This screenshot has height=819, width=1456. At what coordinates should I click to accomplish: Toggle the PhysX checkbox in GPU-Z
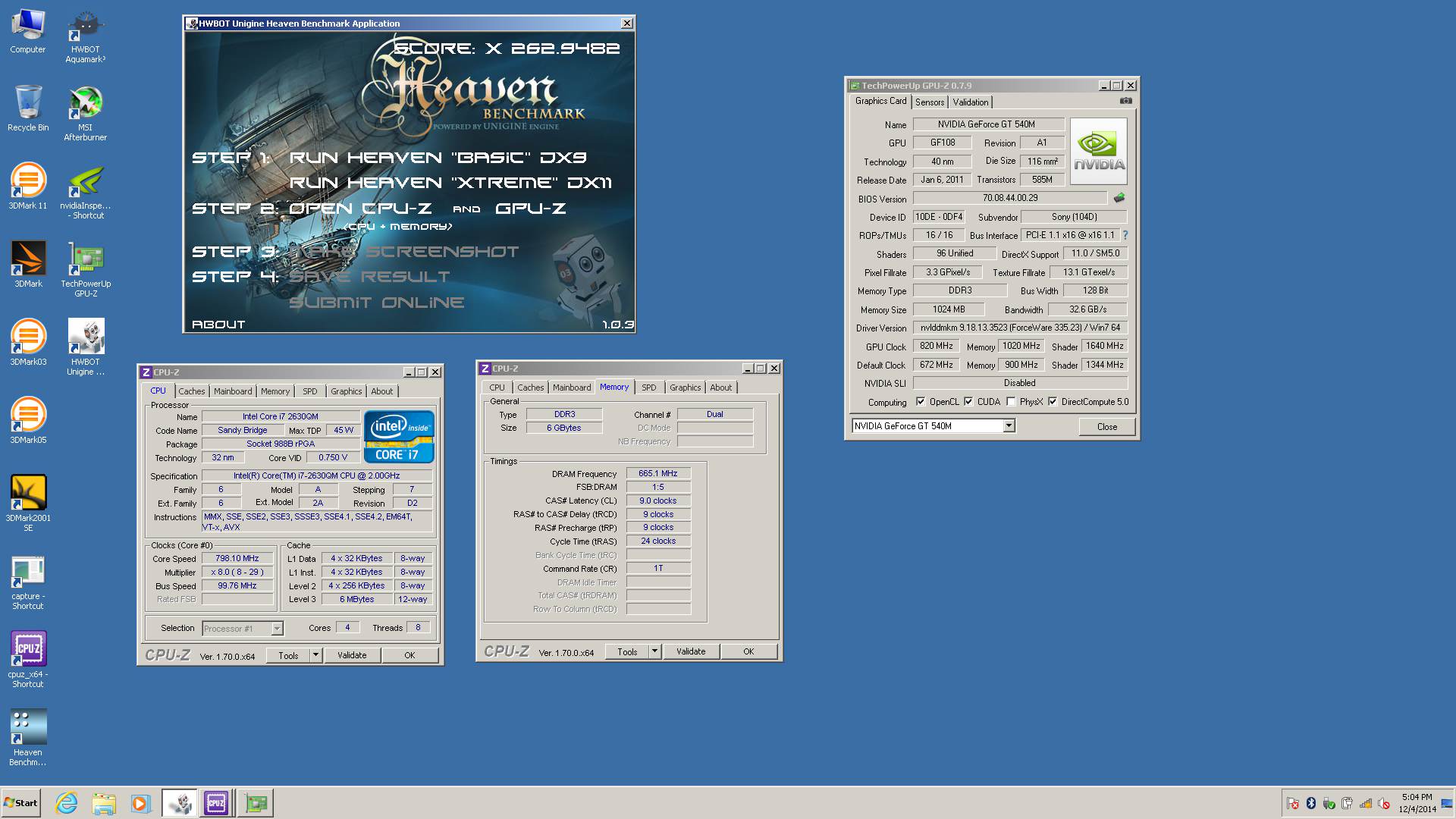tap(1011, 402)
